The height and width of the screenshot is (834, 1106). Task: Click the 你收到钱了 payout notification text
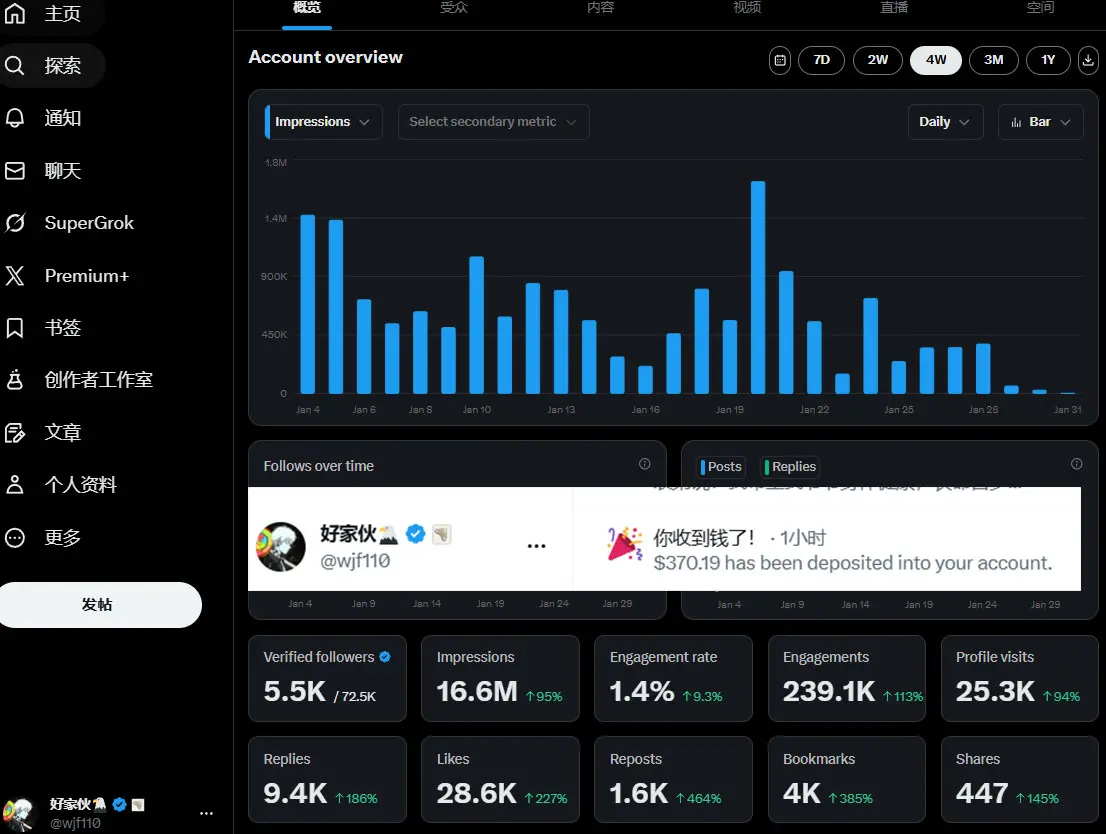(703, 538)
